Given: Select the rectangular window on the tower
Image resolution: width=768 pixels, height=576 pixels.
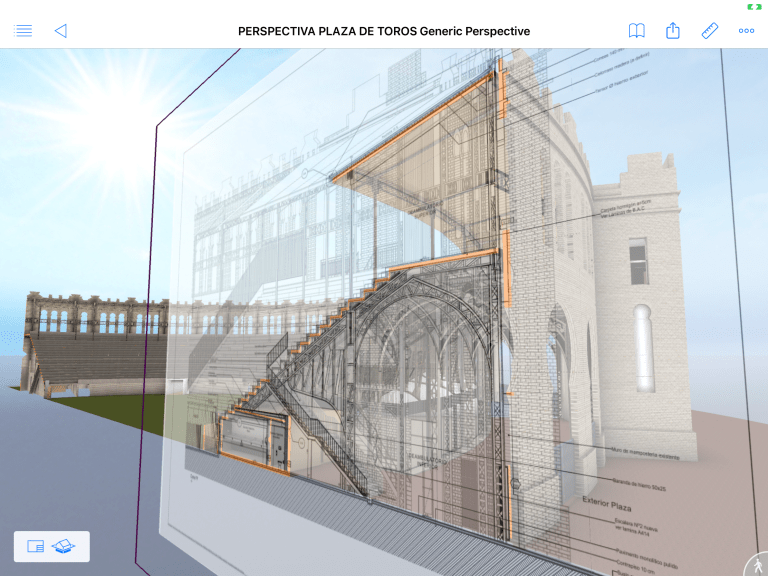Looking at the screenshot, I should point(638,261).
